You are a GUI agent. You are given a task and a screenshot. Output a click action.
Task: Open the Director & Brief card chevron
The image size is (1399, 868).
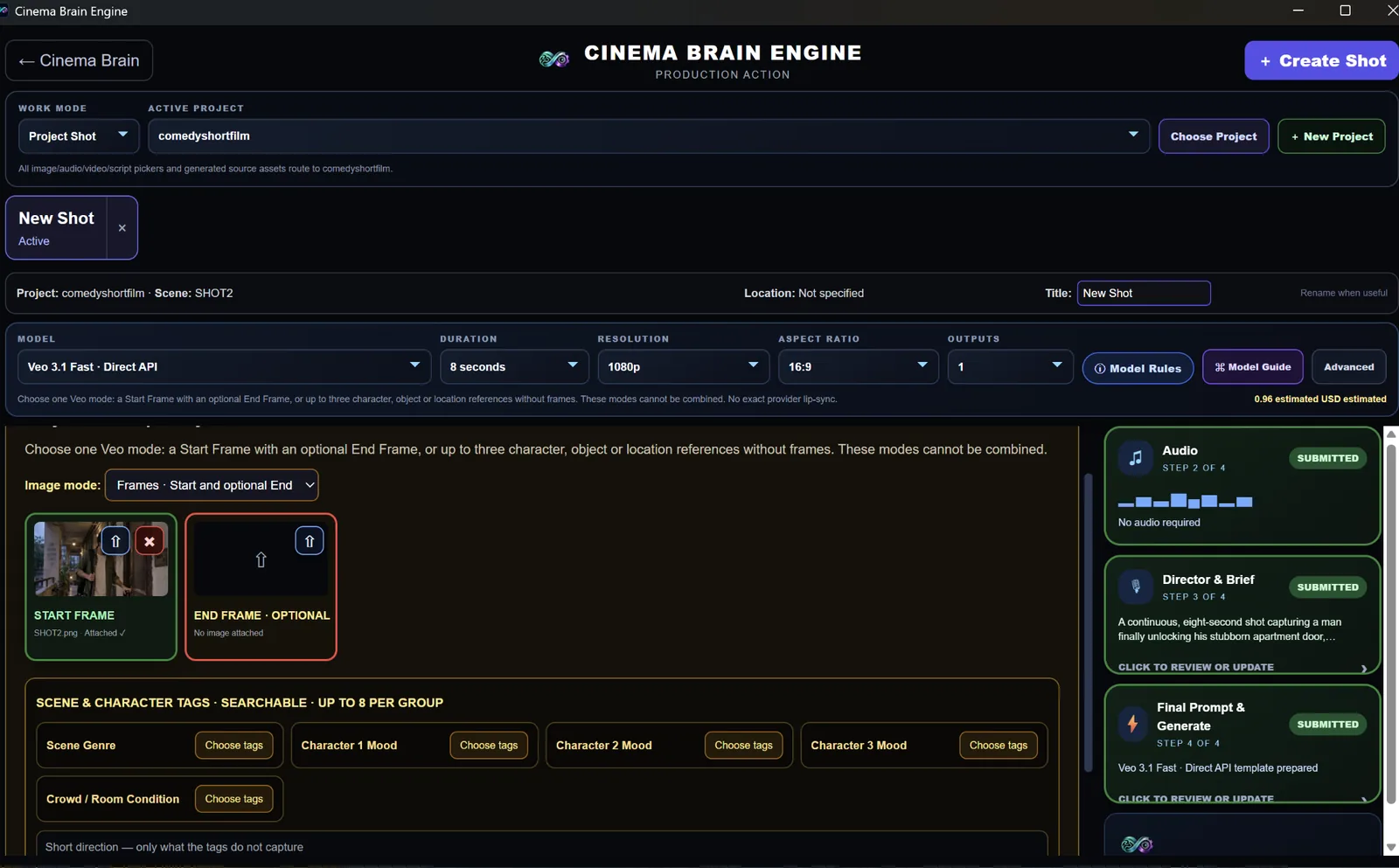(x=1363, y=668)
